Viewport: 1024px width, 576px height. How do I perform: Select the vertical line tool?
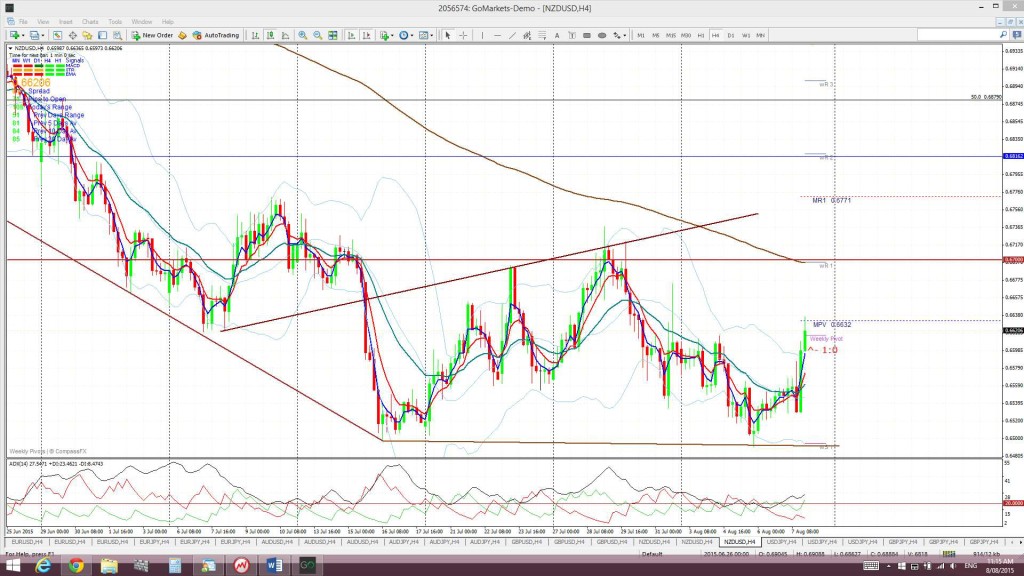pyautogui.click(x=483, y=35)
